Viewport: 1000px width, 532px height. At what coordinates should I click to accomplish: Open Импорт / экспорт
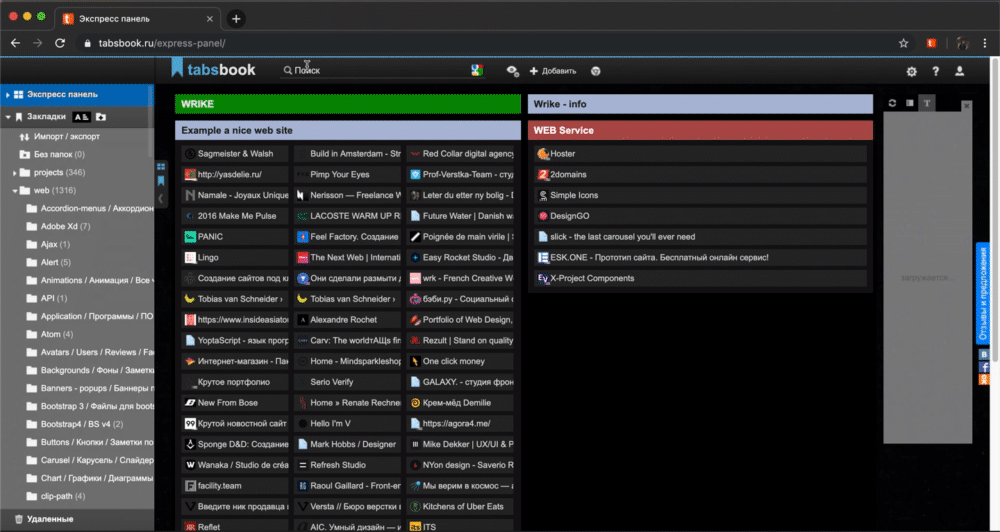point(67,137)
